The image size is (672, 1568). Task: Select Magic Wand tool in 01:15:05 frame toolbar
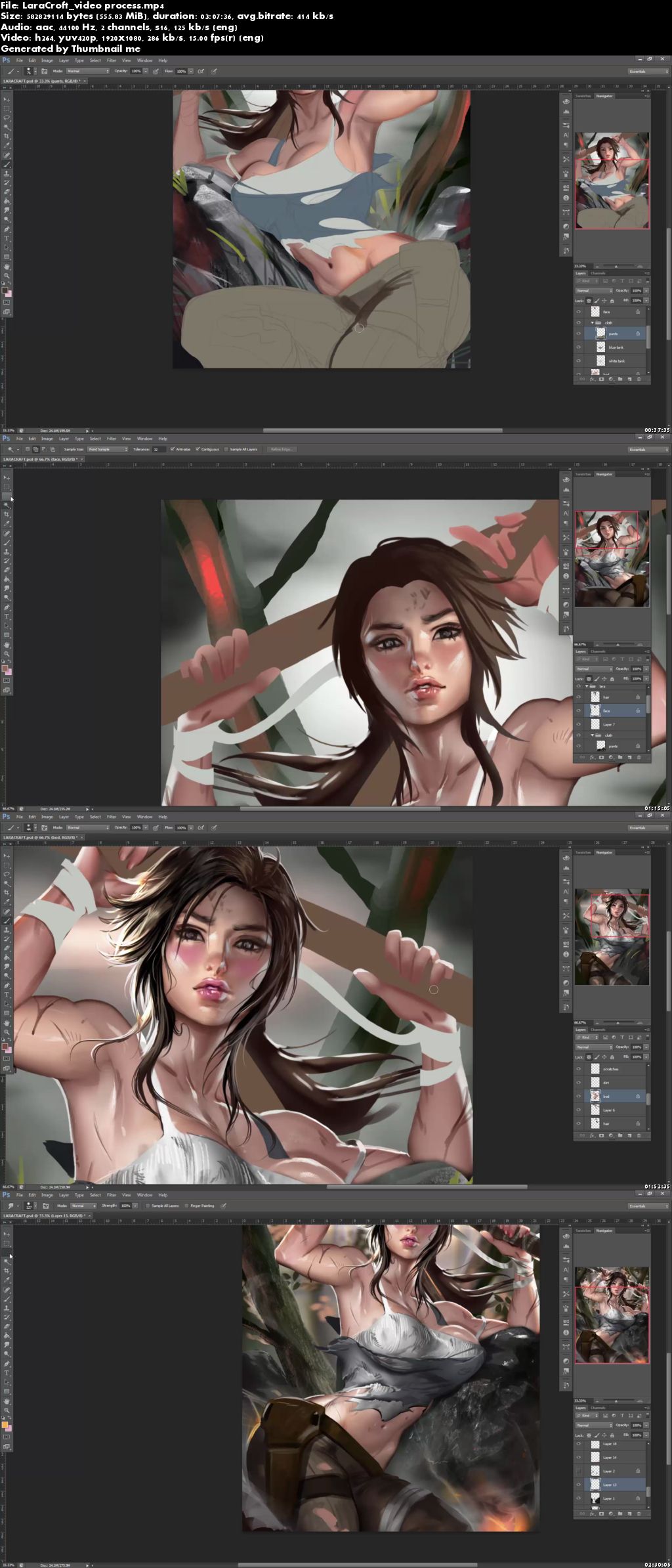click(7, 505)
